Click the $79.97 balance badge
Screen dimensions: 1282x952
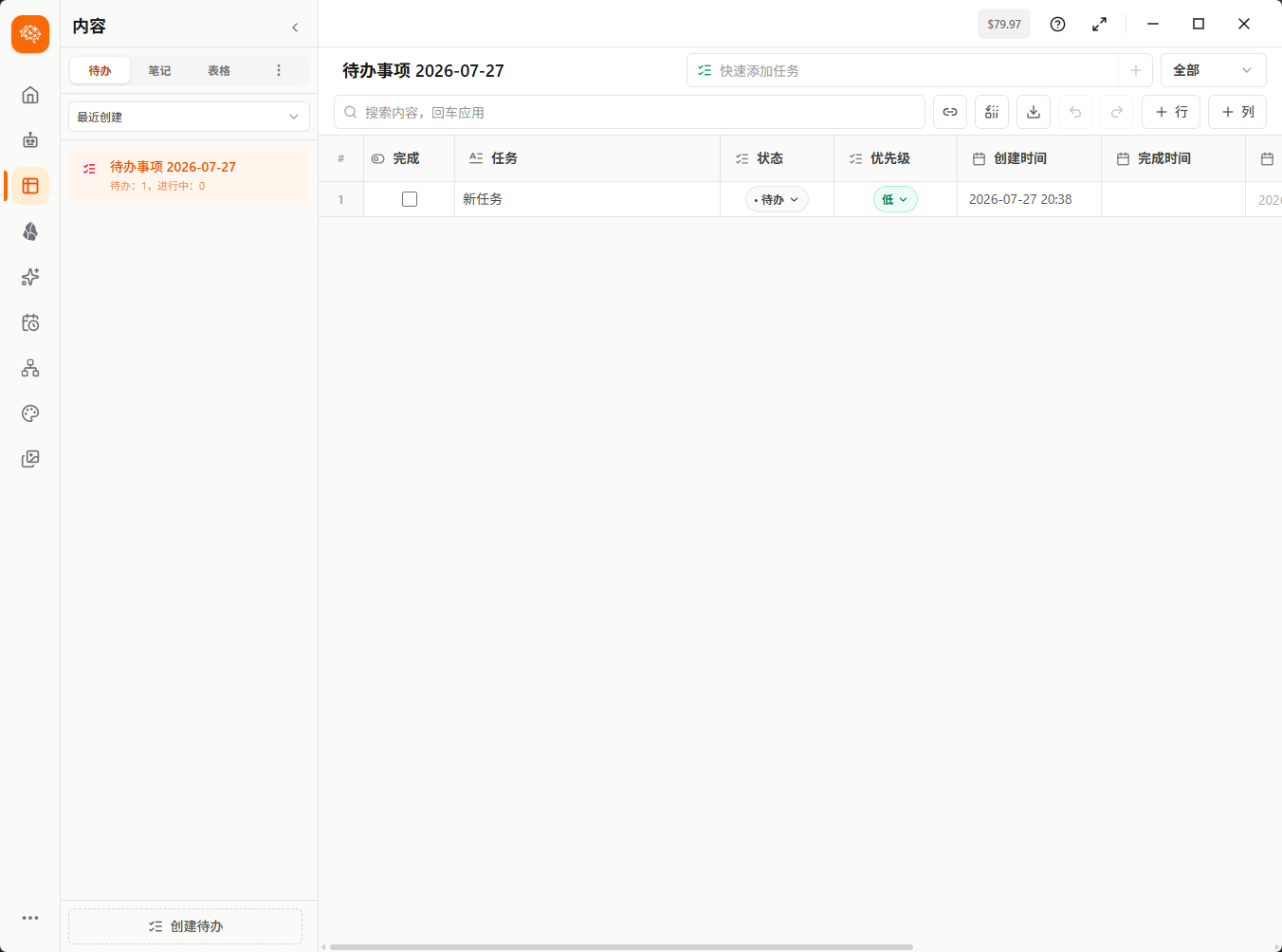tap(1004, 25)
